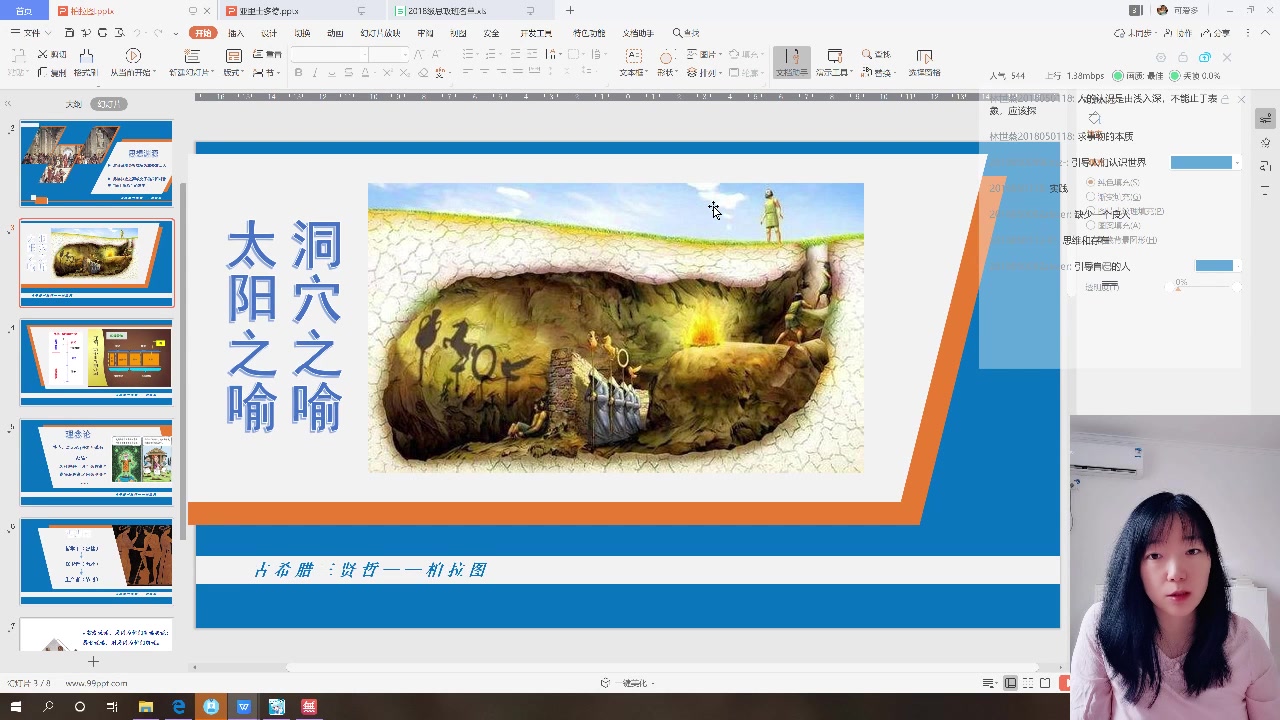Switch to normal view in status bar
Viewport: 1280px width, 720px height.
1011,683
